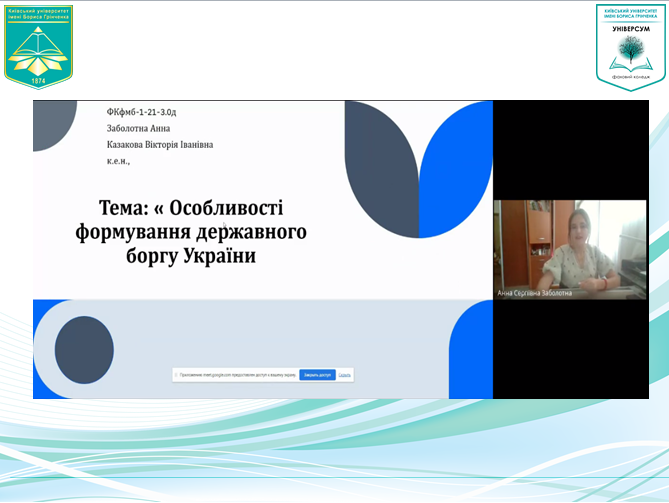Click the author name 'Заболотна Анна' on slide
The width and height of the screenshot is (669, 503).
click(x=138, y=128)
